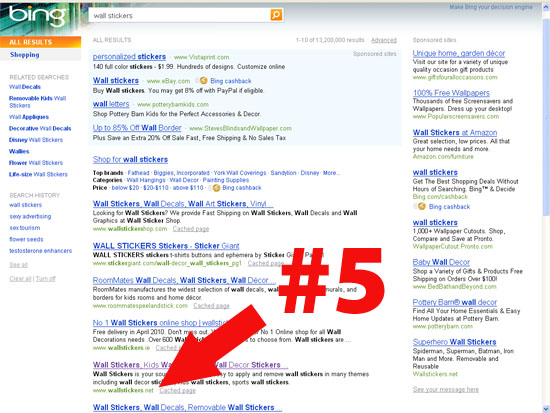Choose Wall Hangings category
The image size is (550, 413).
coord(146,180)
